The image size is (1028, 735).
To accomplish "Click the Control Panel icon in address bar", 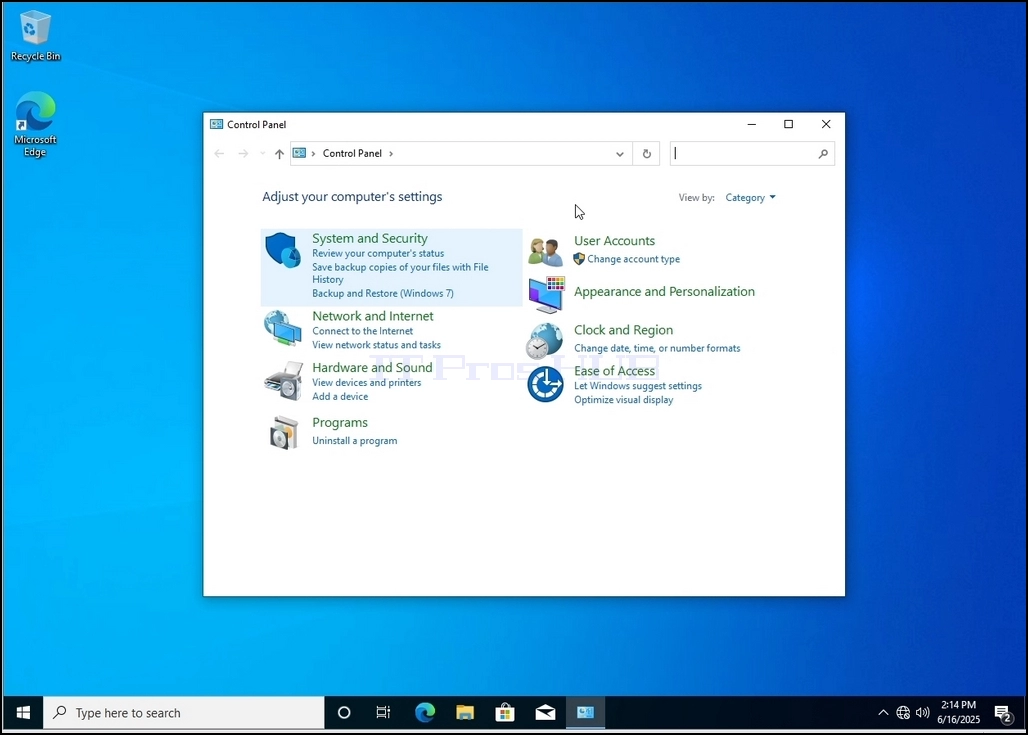I will coord(300,153).
